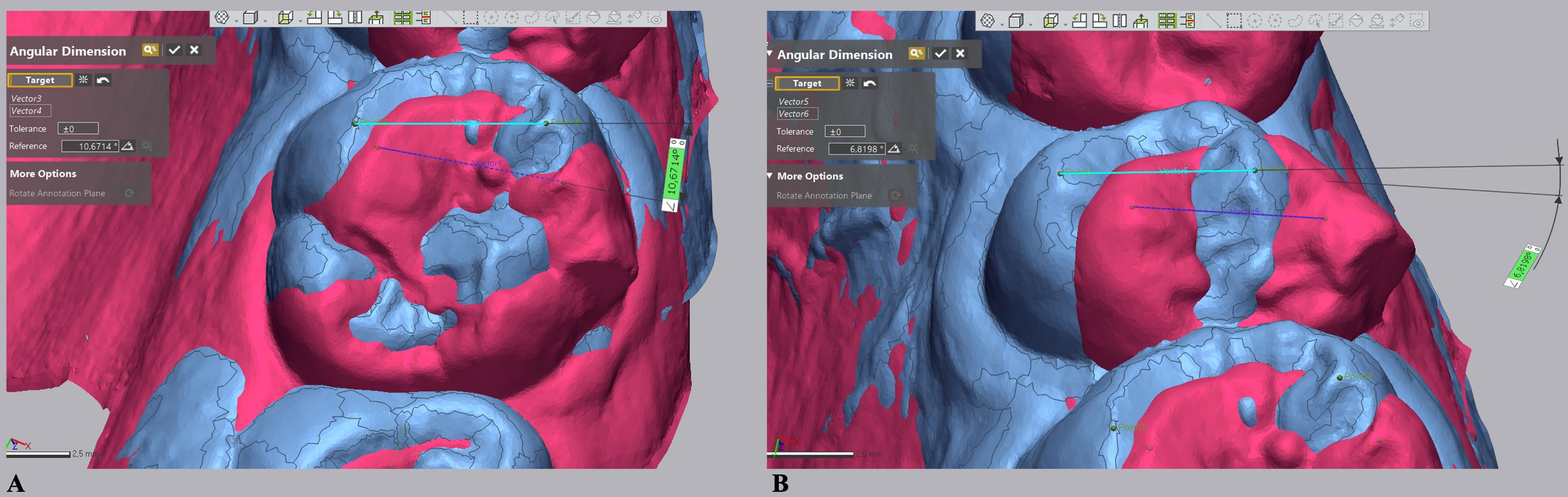Cancel Angular Dimension with X in panel A
Viewport: 1568px width, 497px height.
coord(194,50)
